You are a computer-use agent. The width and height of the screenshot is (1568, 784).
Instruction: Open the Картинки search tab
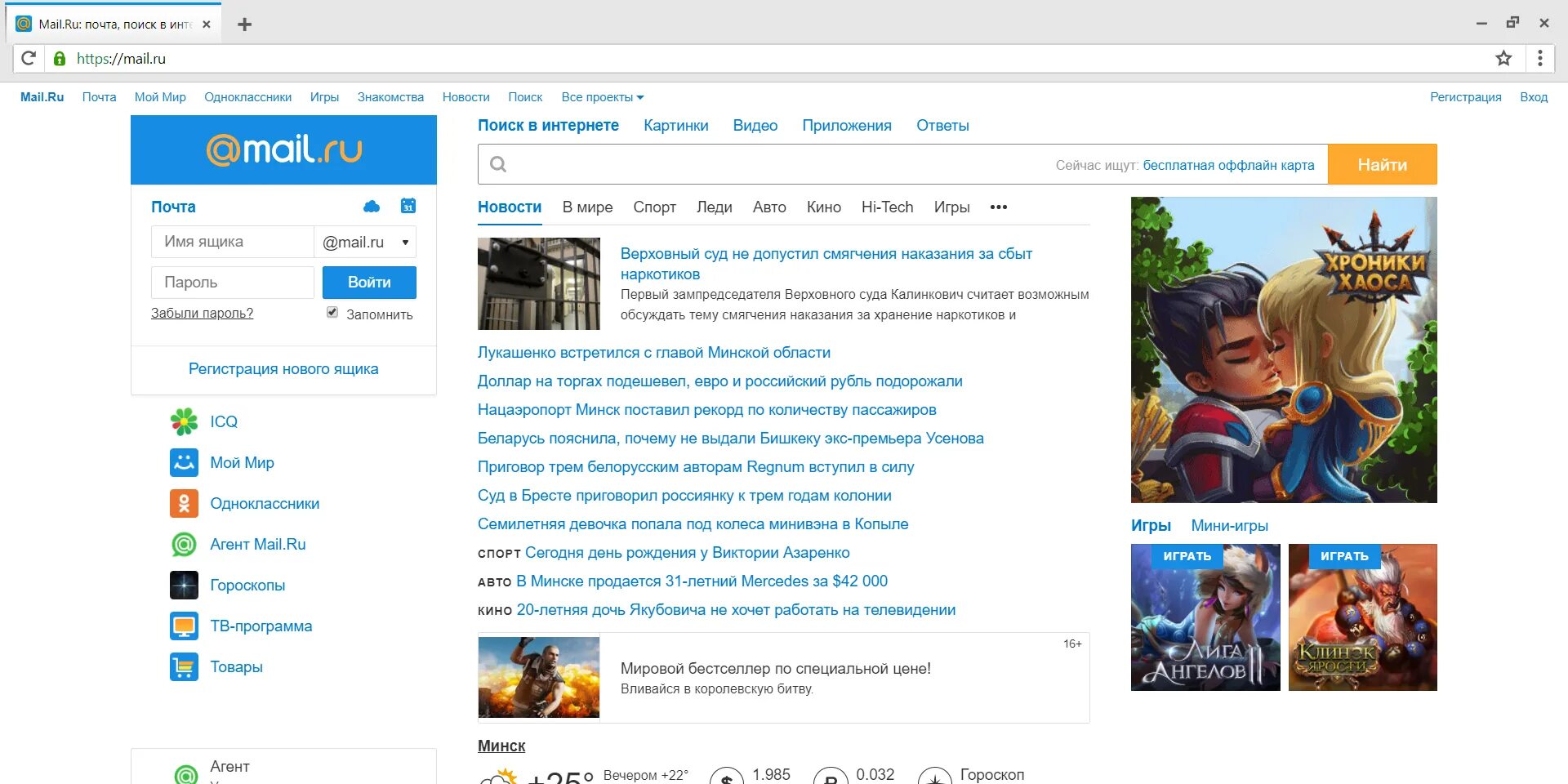click(675, 126)
